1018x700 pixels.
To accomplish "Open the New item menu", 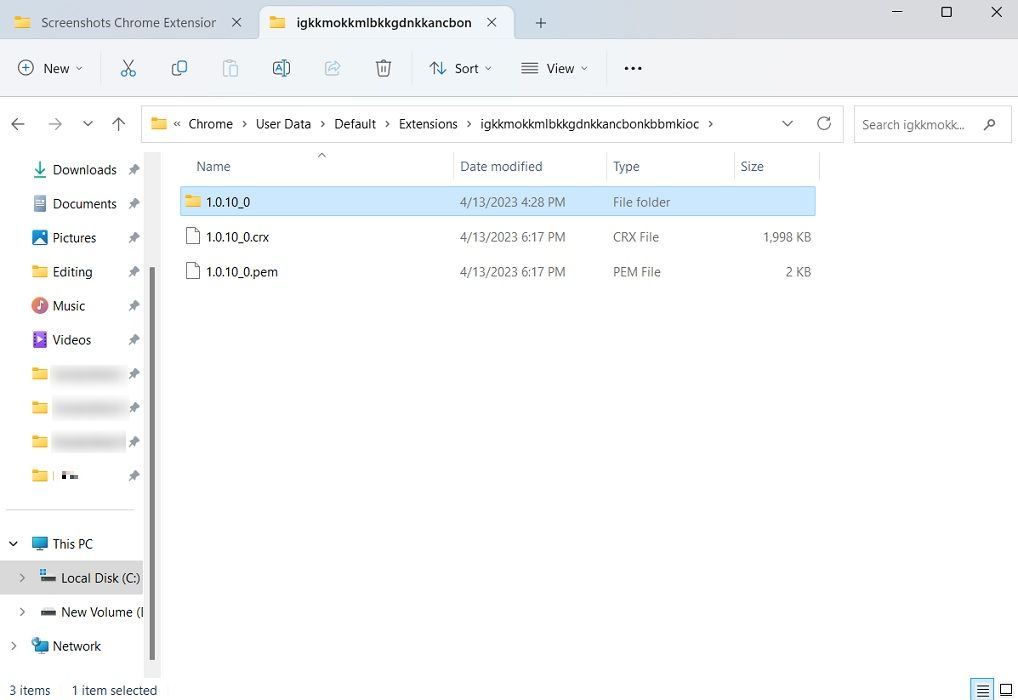I will 50,68.
